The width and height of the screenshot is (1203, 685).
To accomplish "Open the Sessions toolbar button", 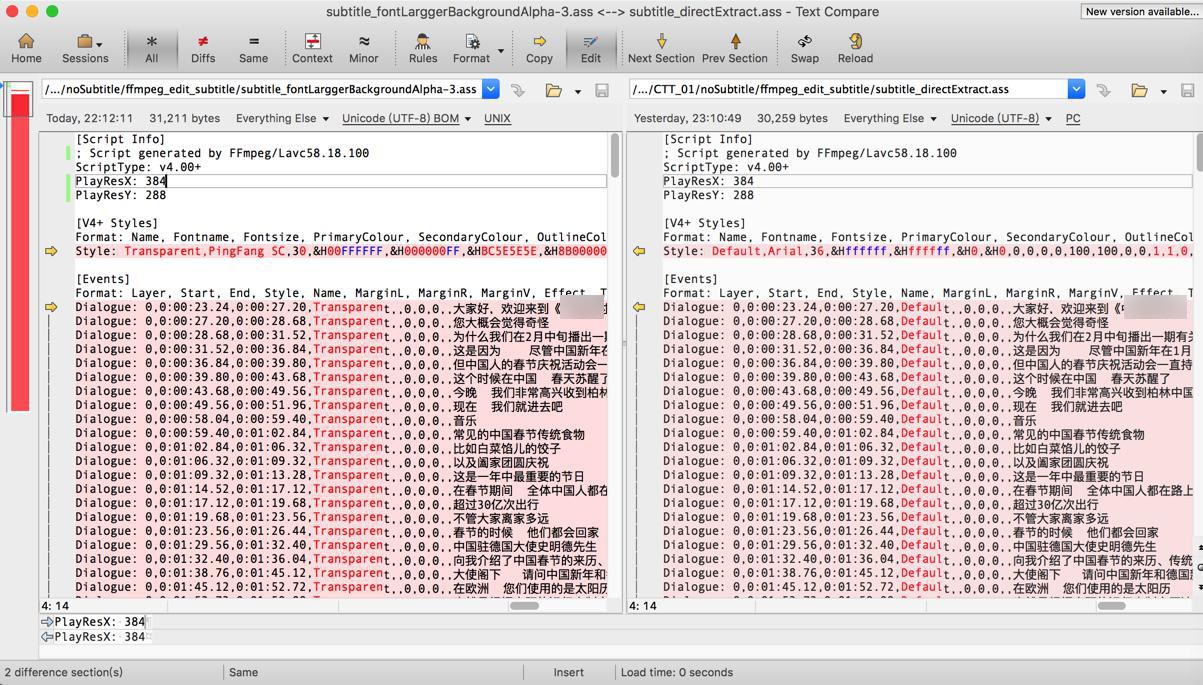I will point(85,47).
